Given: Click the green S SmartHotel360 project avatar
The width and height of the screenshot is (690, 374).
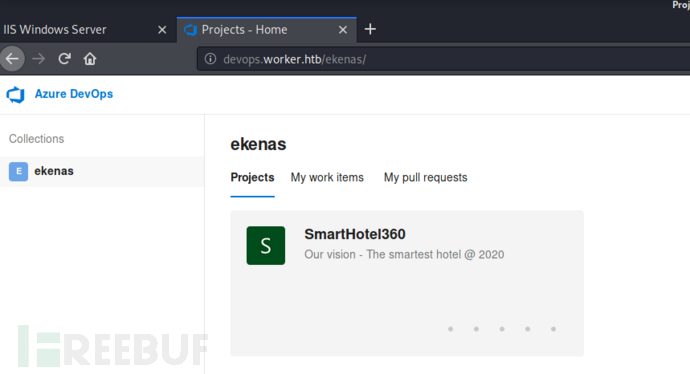Looking at the screenshot, I should point(266,246).
